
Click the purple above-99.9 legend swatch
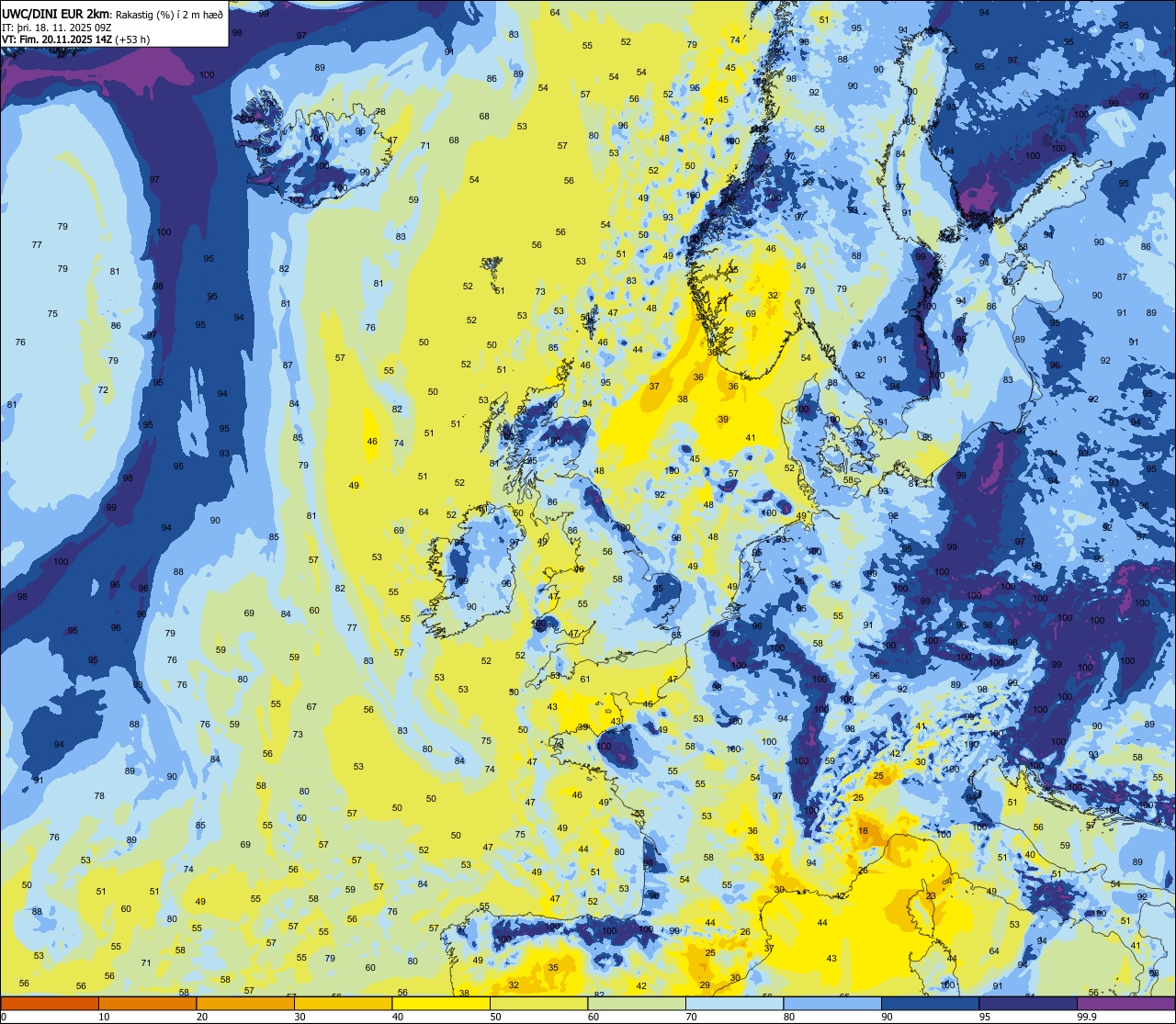click(1125, 1004)
